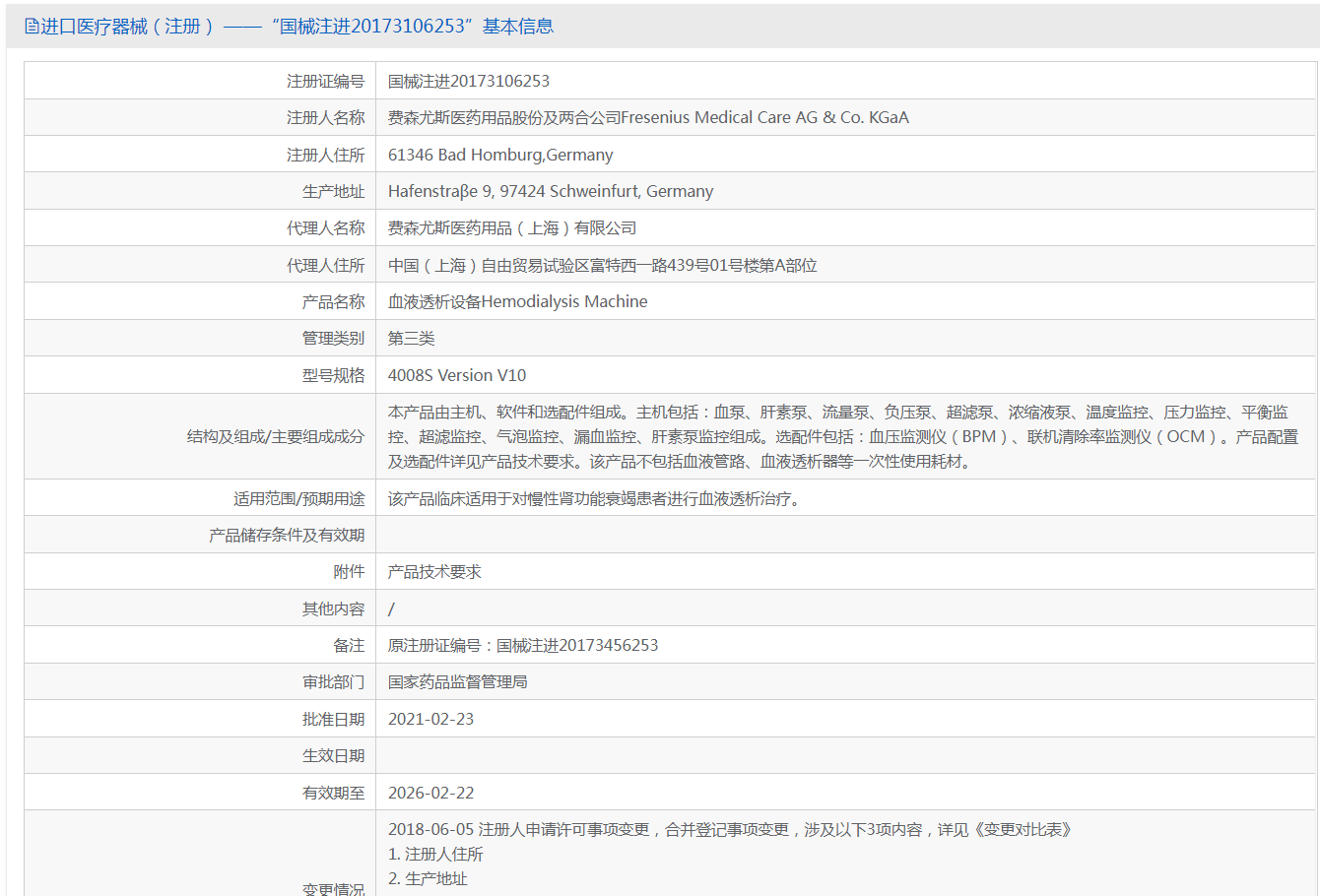Select address 61346 Bad Homburg,Germany
1320x896 pixels.
500,155
